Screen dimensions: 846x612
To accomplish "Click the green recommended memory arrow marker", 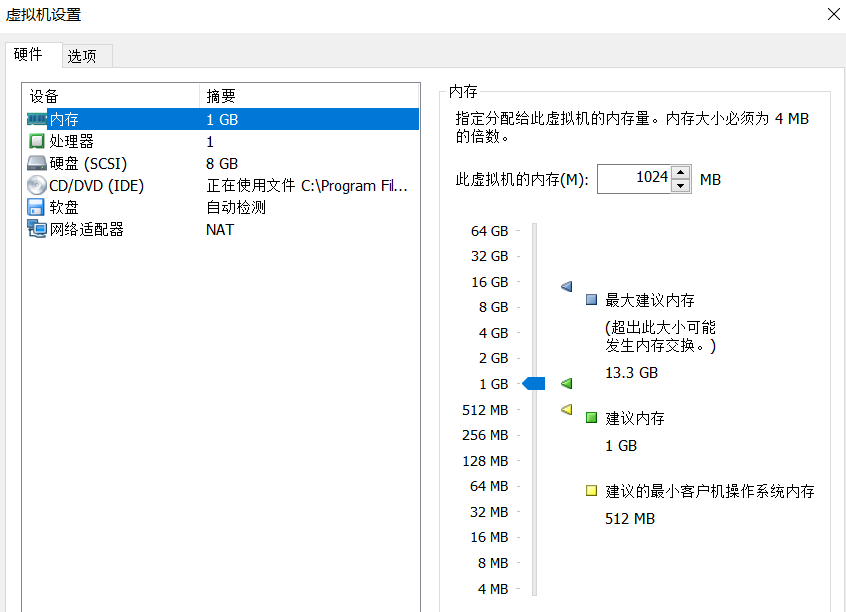I will (567, 384).
